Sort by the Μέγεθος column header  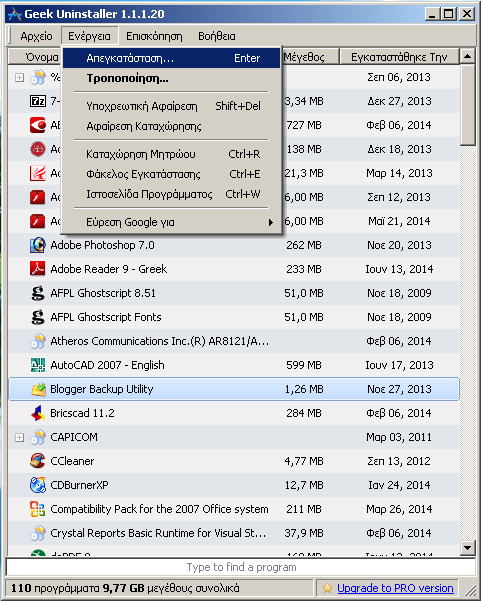pos(310,57)
